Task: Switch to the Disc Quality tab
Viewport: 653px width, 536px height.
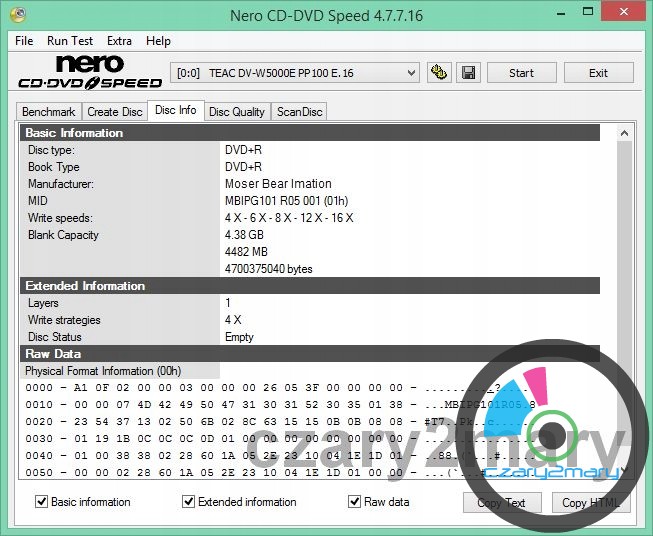Action: 236,112
